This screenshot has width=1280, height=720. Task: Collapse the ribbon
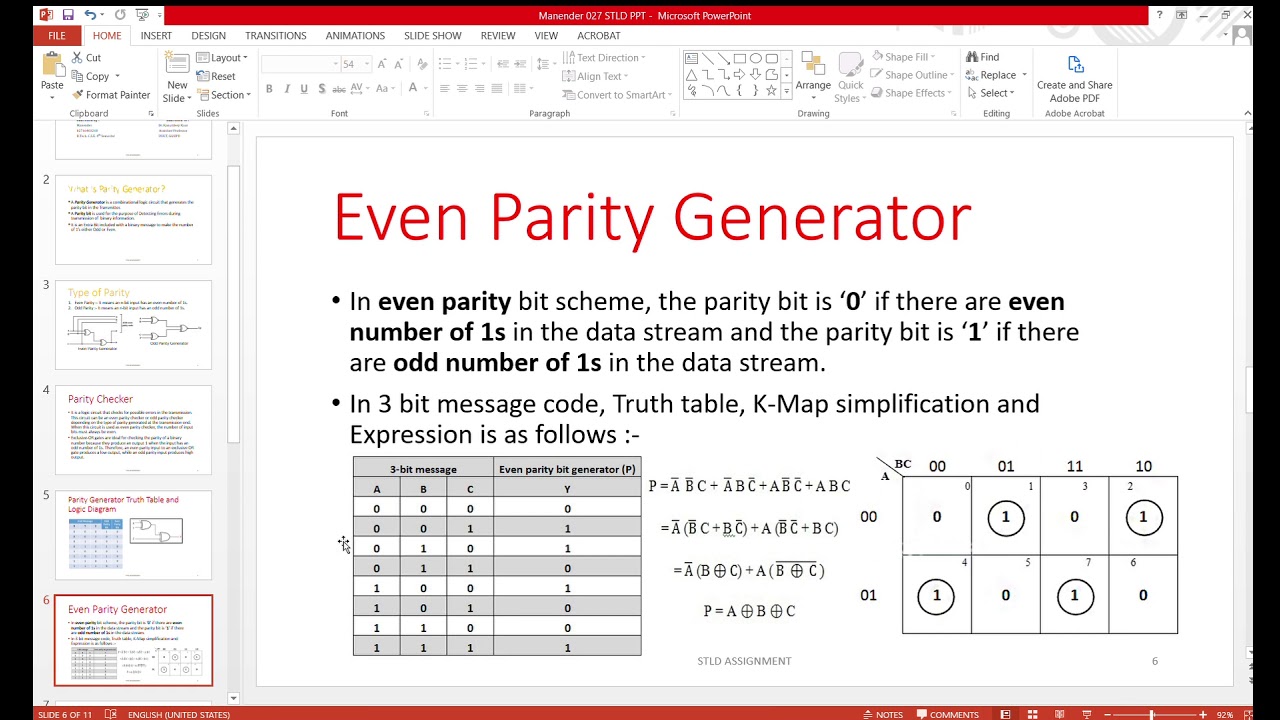click(1247, 114)
